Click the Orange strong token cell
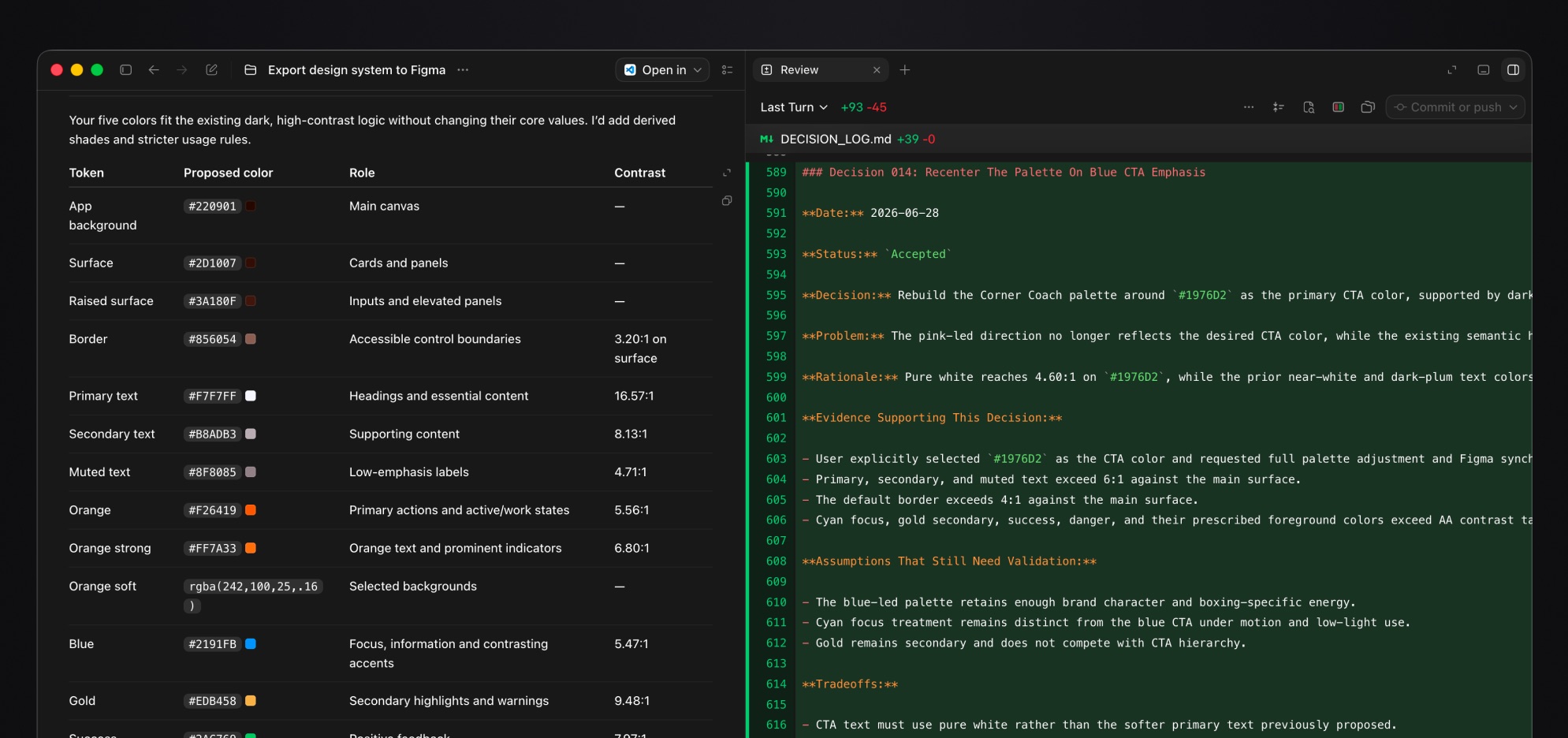Screen dimensions: 1568x738 pos(110,548)
